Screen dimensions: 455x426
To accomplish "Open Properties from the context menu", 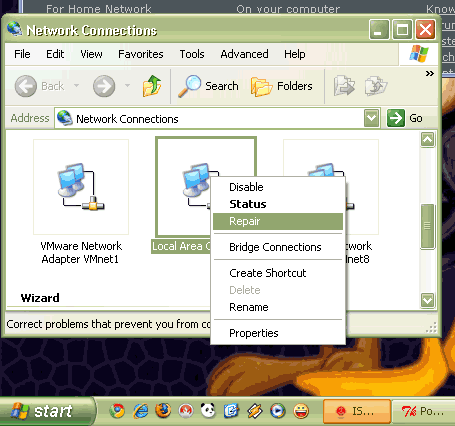I will (278, 333).
